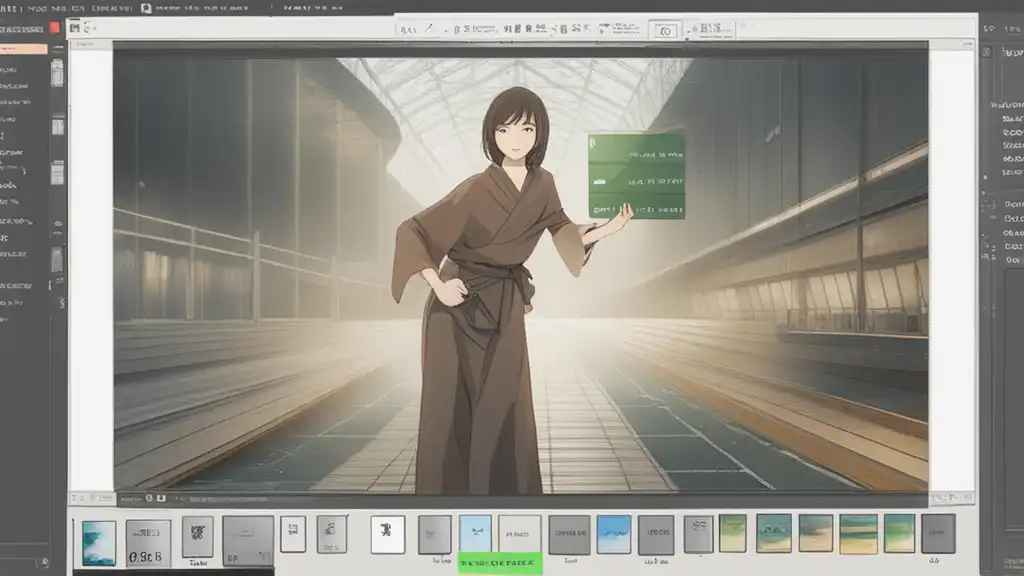Click the square icon in the title bar
This screenshot has width=1024, height=576.
[x=146, y=8]
